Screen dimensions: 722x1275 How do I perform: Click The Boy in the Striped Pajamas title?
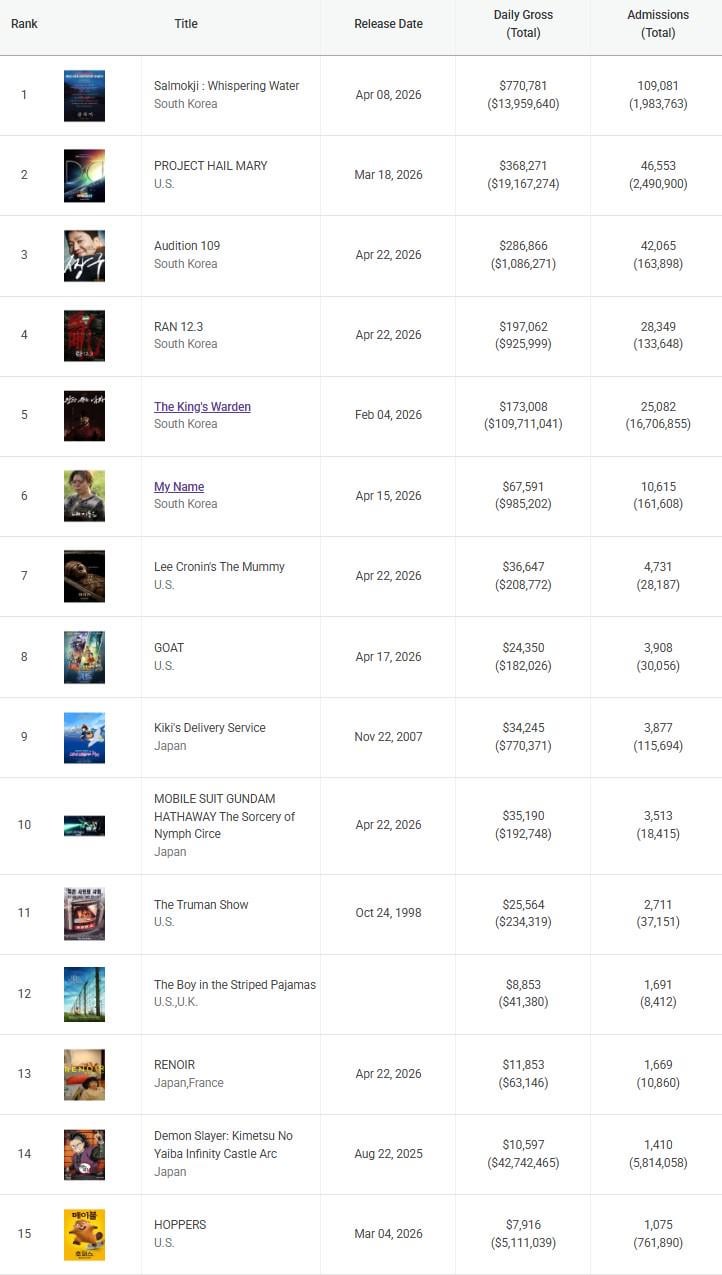[235, 985]
